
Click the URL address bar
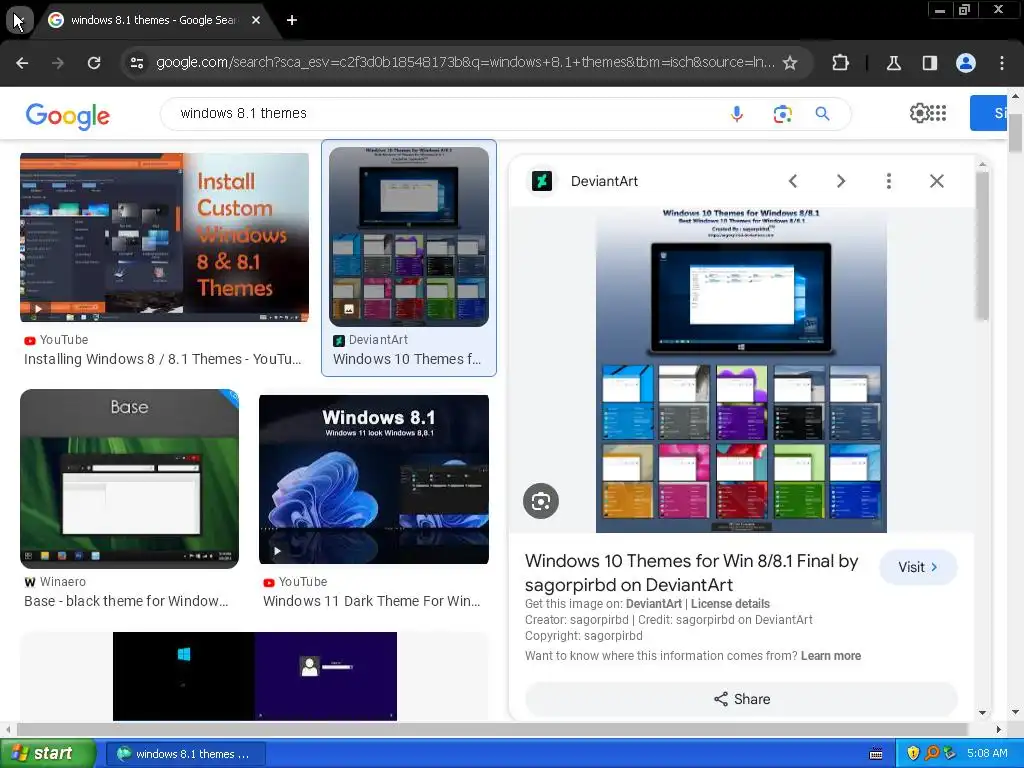tap(465, 63)
